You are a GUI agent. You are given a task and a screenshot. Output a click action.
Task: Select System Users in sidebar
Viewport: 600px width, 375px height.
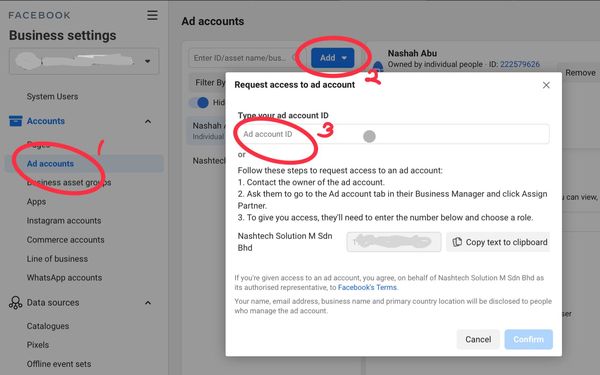(x=52, y=97)
